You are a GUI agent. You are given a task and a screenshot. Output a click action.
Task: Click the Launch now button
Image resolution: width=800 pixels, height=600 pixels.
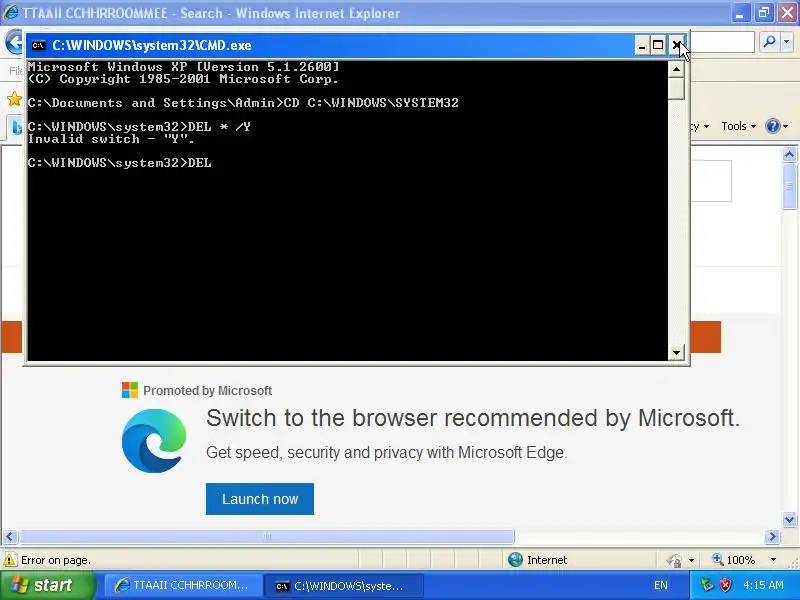(260, 499)
